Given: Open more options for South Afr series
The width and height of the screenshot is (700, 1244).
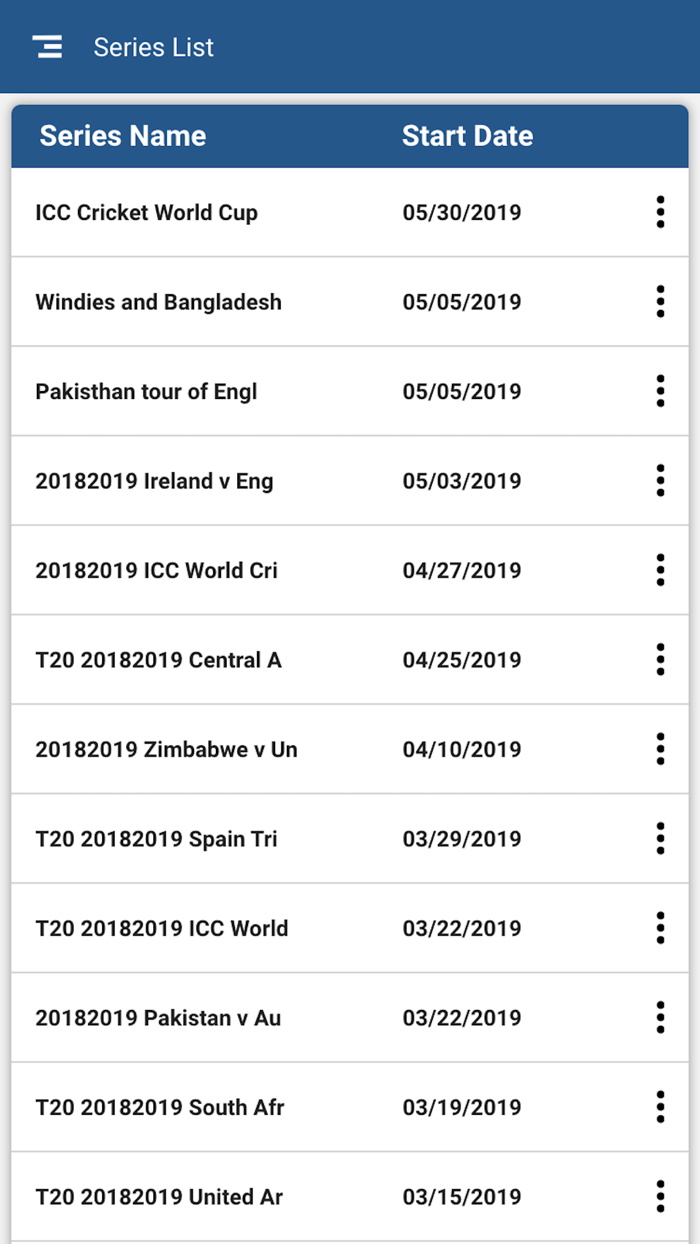Looking at the screenshot, I should [660, 1107].
